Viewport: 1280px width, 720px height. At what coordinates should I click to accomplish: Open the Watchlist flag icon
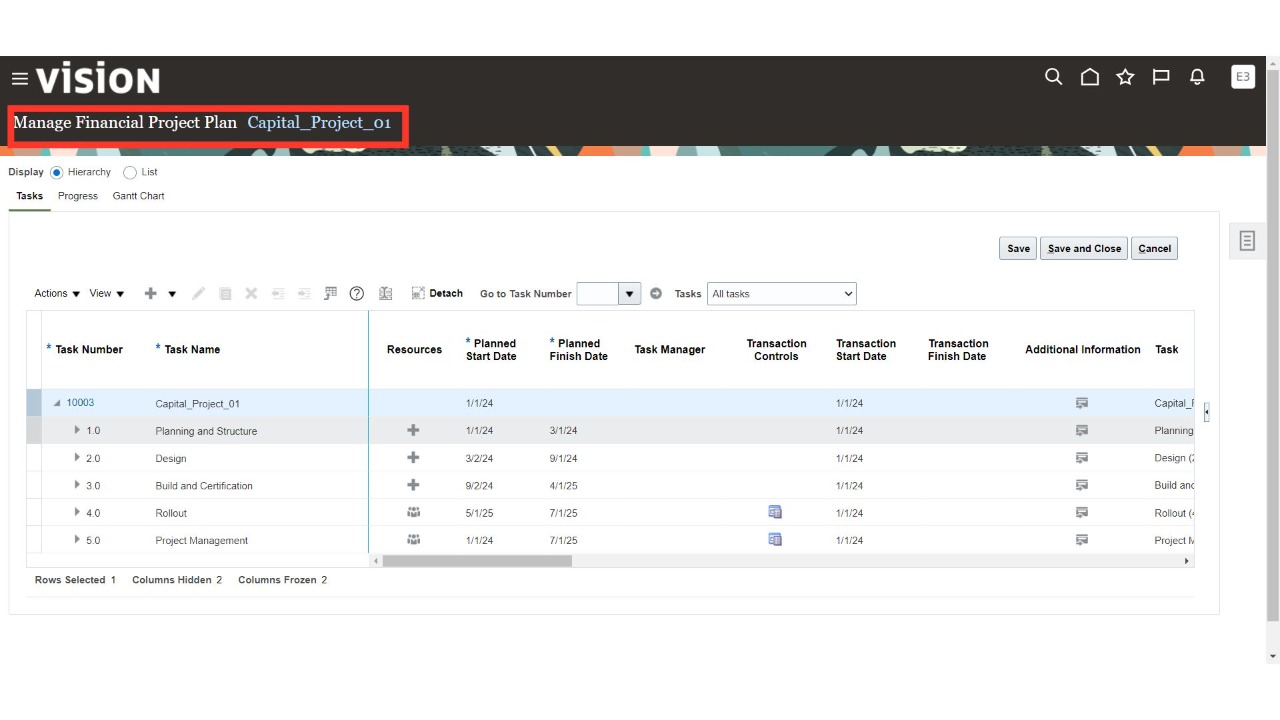pos(1161,77)
